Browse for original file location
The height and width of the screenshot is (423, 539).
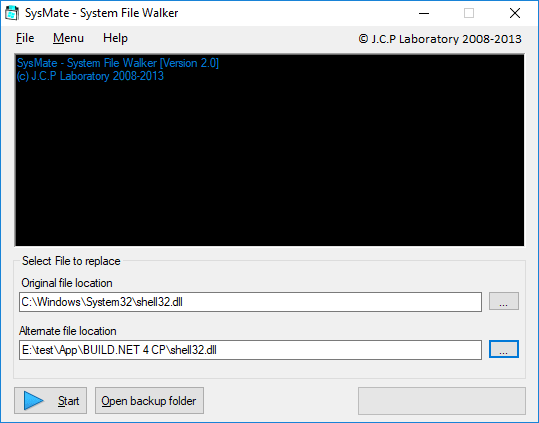[x=504, y=301]
